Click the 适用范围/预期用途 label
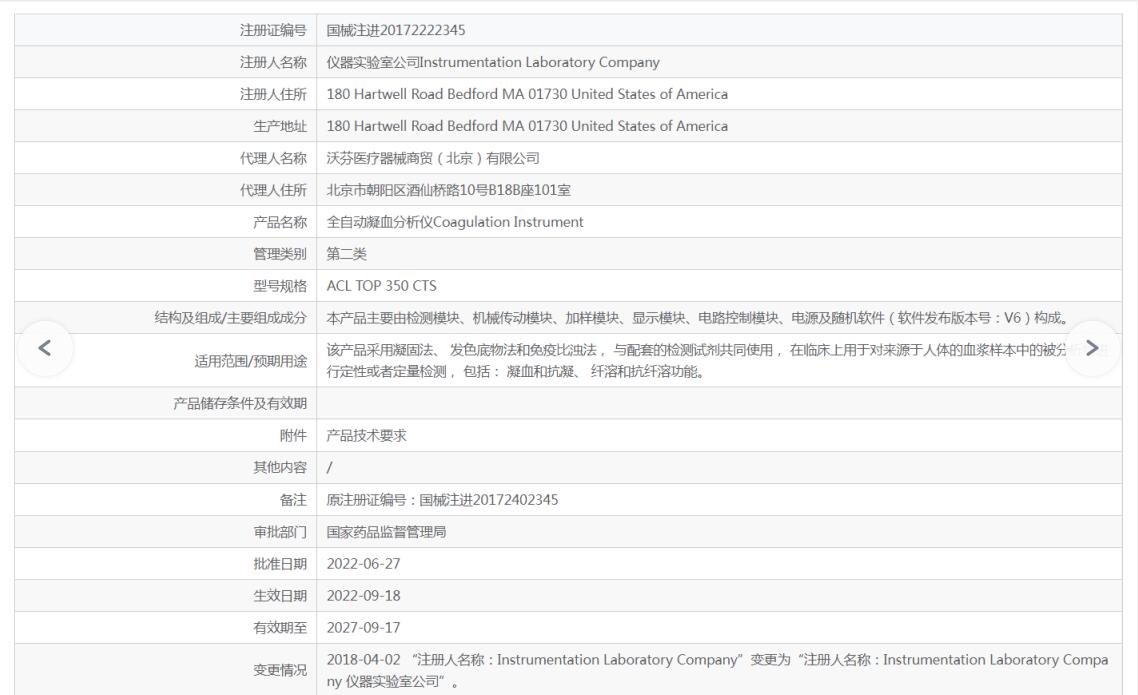1138x695 pixels. 250,361
